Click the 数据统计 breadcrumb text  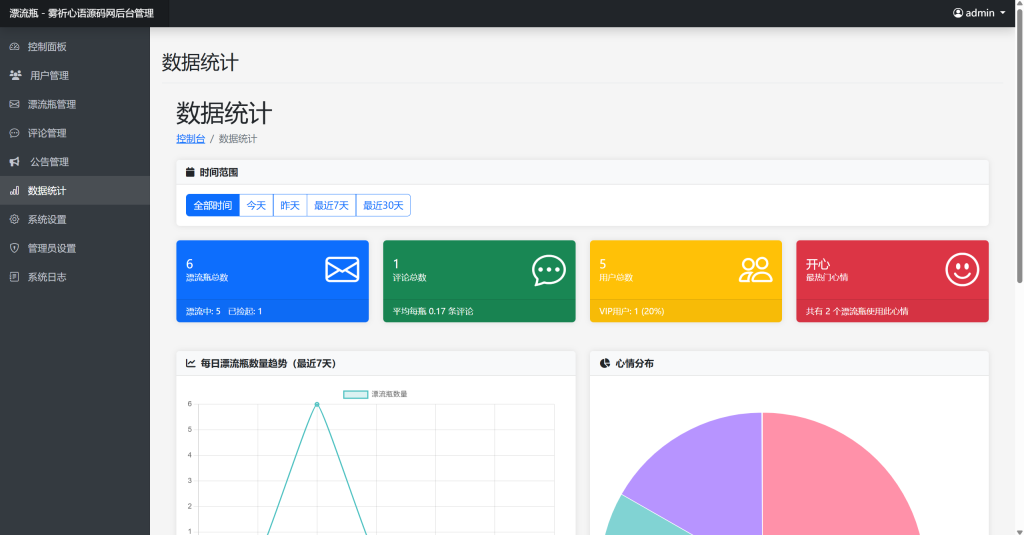(x=238, y=138)
